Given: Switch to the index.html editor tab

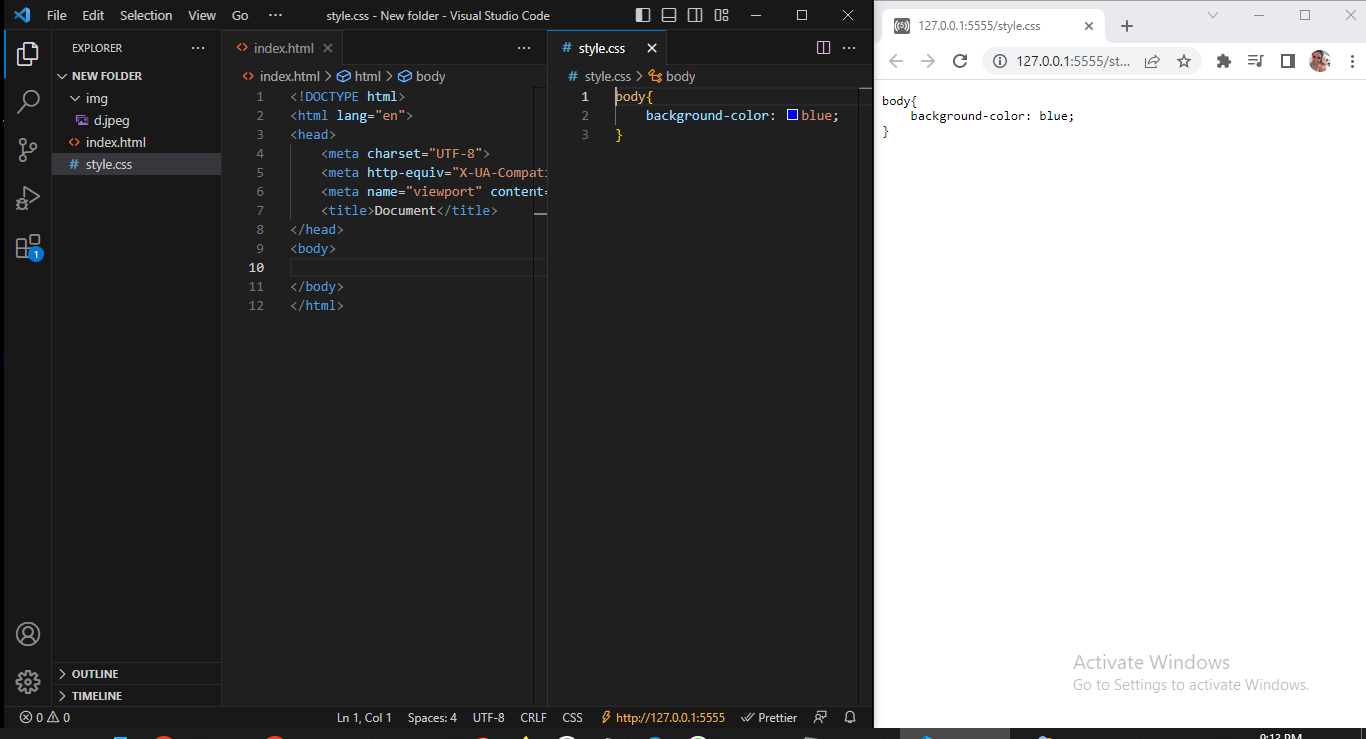Looking at the screenshot, I should point(283,48).
